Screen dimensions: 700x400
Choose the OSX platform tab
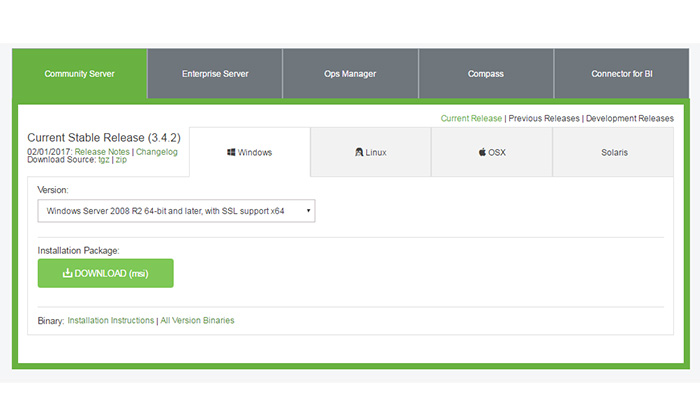(x=492, y=152)
